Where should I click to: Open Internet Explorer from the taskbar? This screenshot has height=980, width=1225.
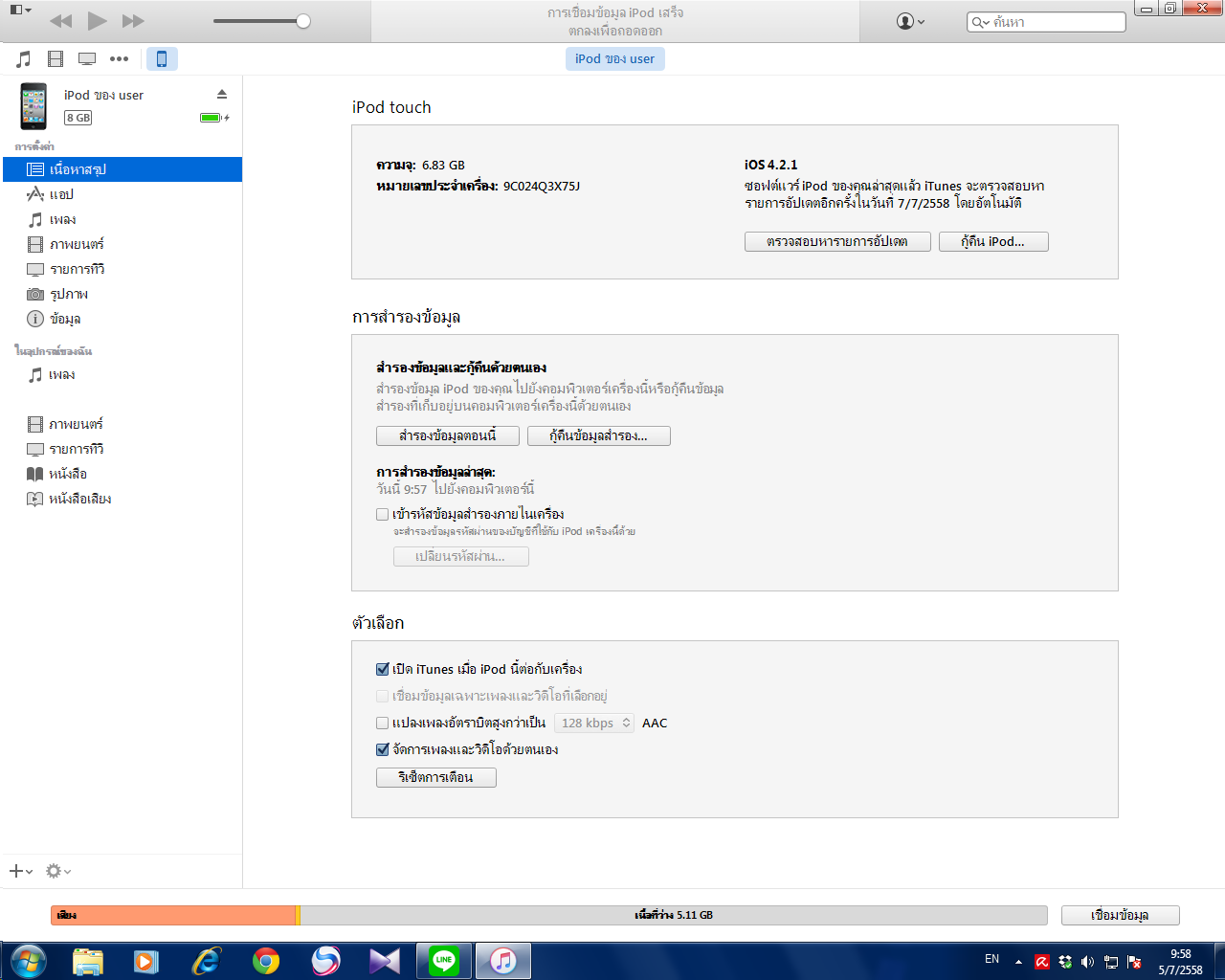pyautogui.click(x=206, y=961)
